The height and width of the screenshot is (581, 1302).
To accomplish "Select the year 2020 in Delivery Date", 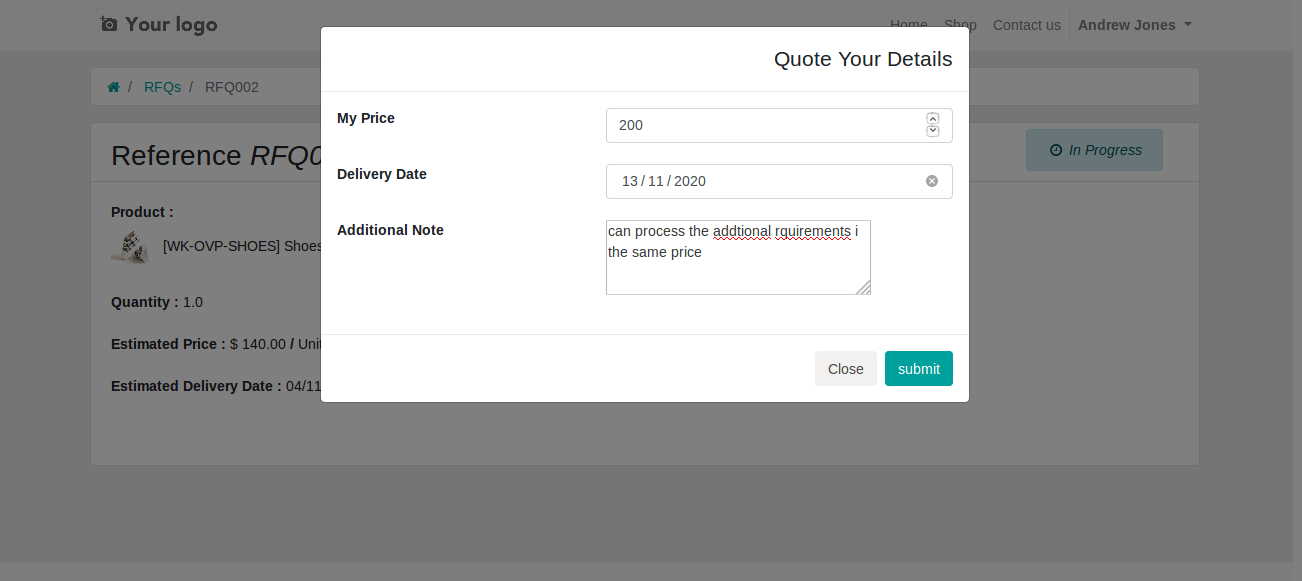I will point(690,181).
